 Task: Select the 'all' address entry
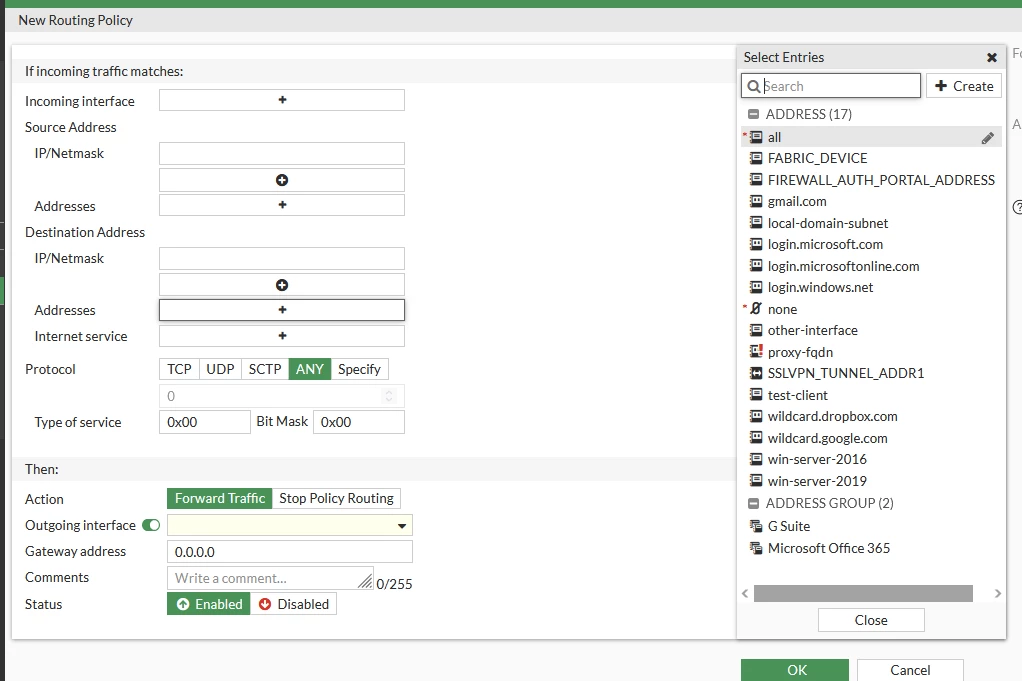pos(871,138)
